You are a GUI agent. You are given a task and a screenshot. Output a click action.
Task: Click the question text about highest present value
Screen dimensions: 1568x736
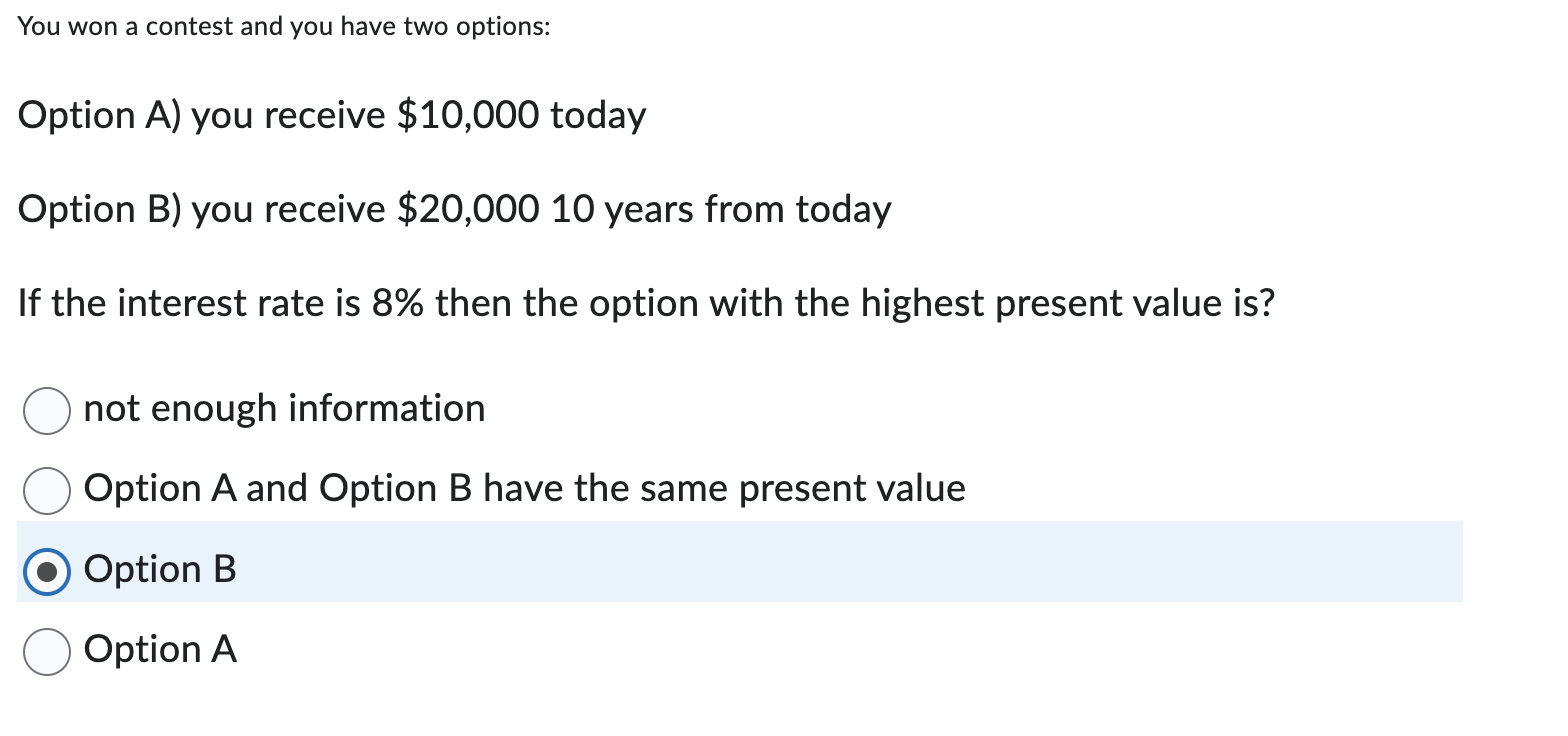(x=645, y=303)
